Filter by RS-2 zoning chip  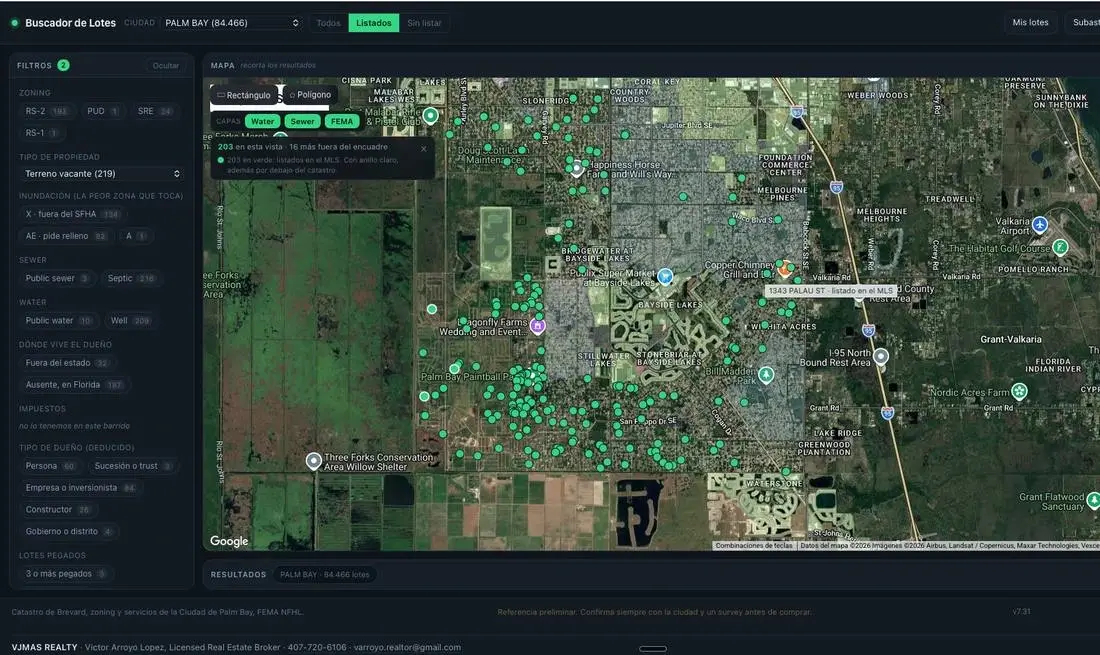click(x=46, y=111)
